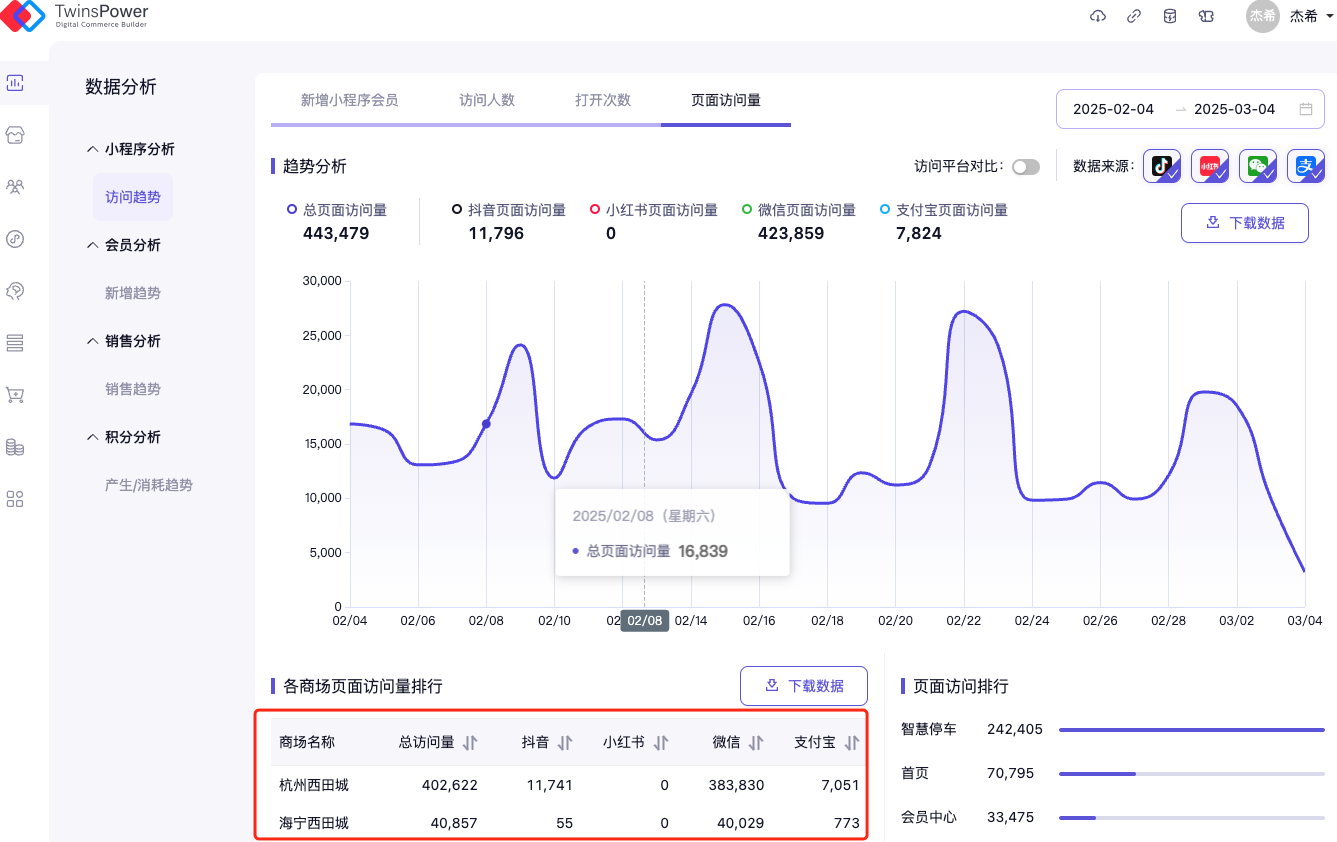Switch to the 访问人数 tab

[487, 100]
